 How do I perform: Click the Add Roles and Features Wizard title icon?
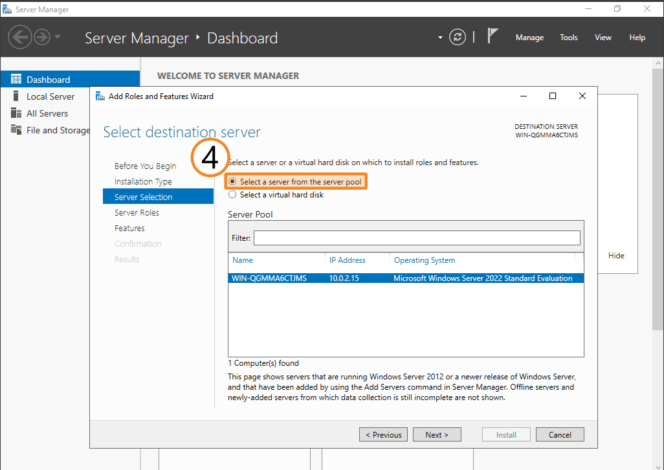pyautogui.click(x=100, y=96)
